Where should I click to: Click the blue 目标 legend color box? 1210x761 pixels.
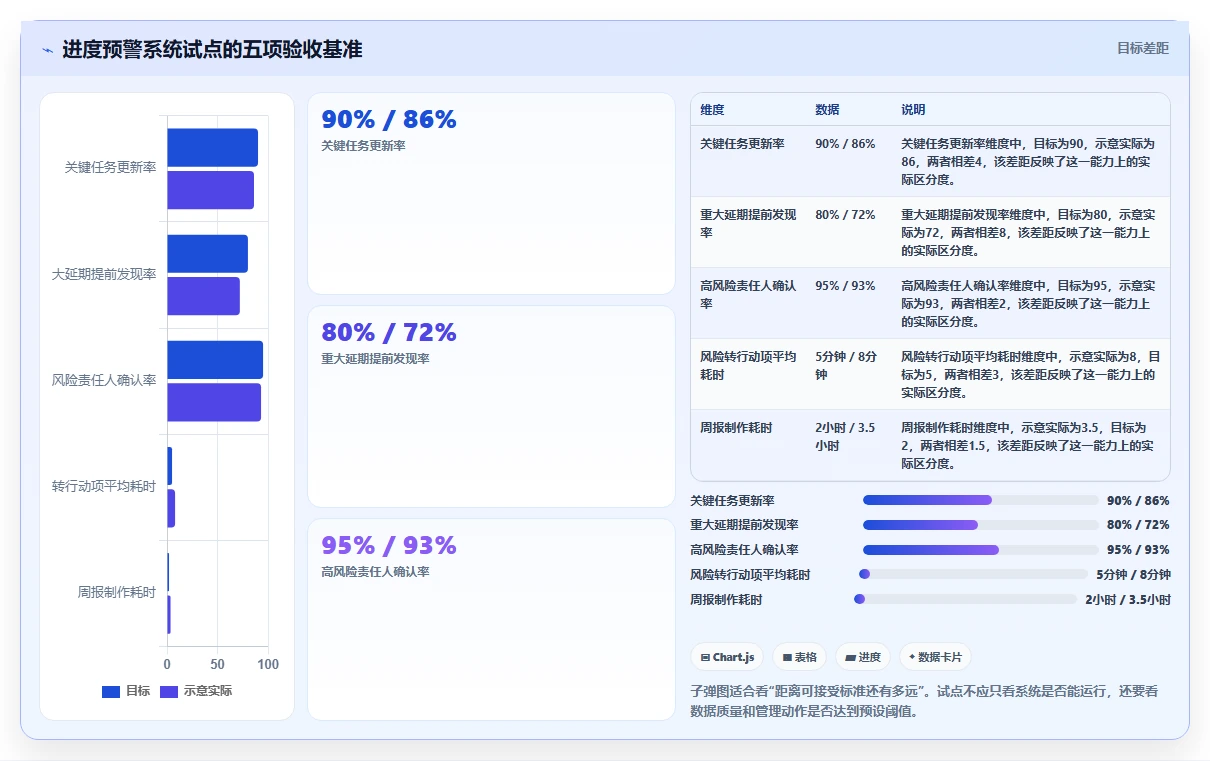[111, 691]
